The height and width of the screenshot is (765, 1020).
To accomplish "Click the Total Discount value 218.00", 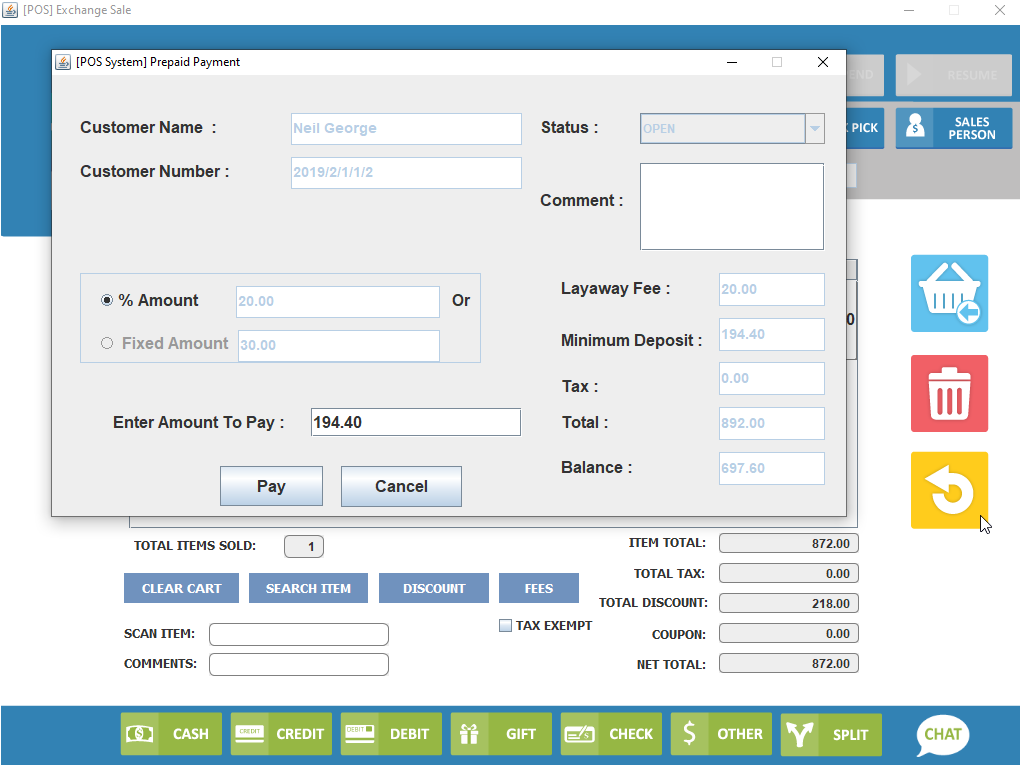I will 788,603.
